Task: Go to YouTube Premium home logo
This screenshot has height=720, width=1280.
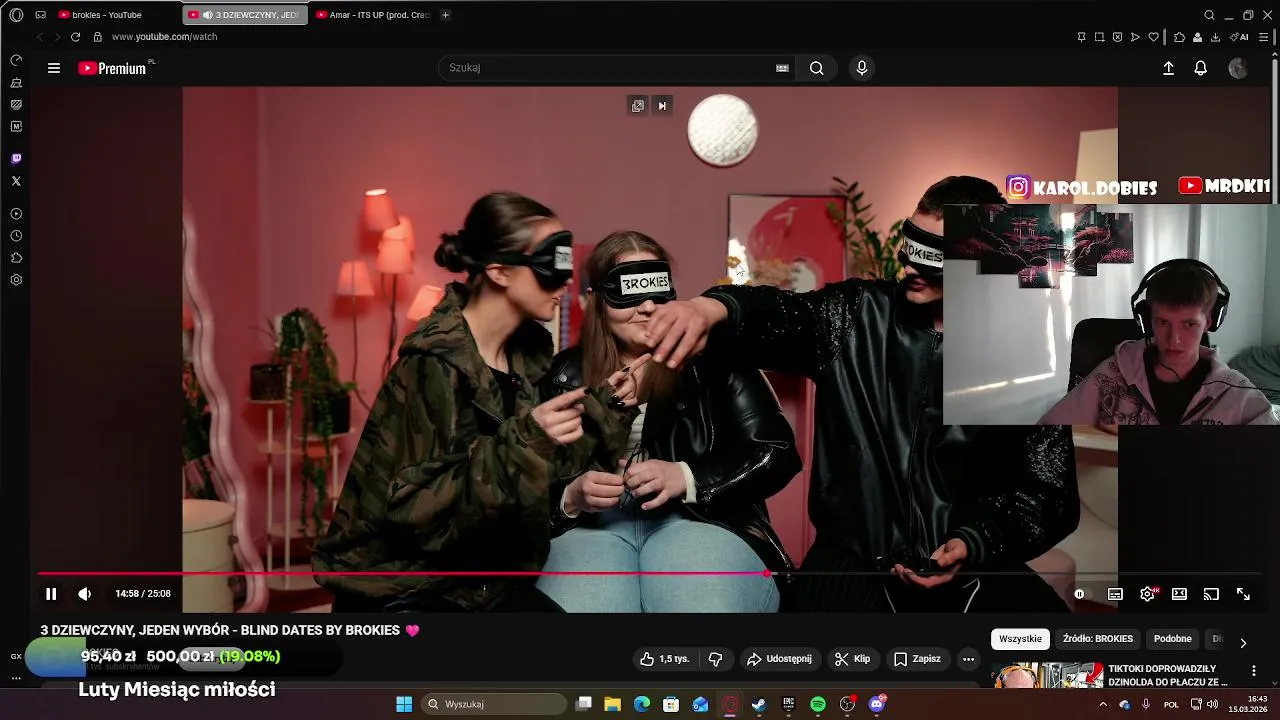Action: tap(112, 68)
